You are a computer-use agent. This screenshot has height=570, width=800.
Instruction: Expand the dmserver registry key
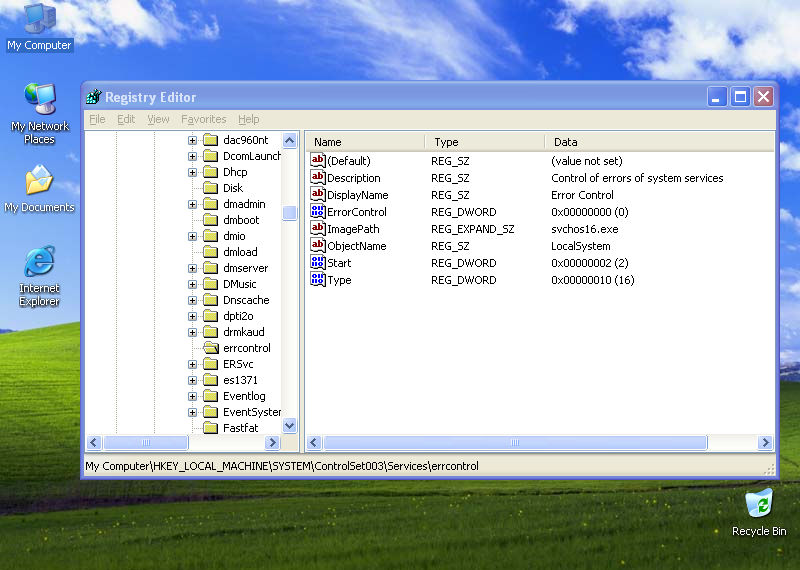pyautogui.click(x=193, y=268)
